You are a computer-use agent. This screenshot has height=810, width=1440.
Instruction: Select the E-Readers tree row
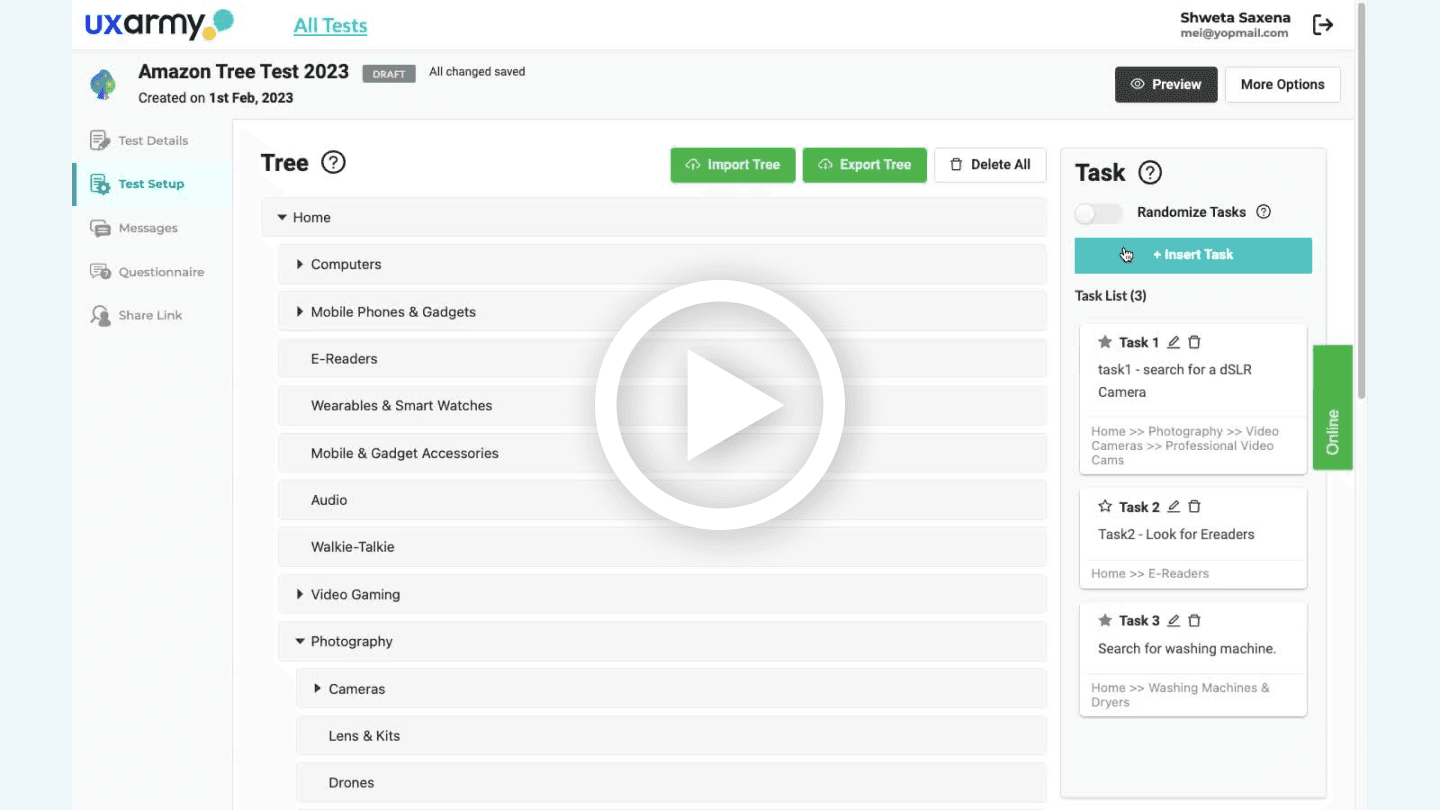662,358
